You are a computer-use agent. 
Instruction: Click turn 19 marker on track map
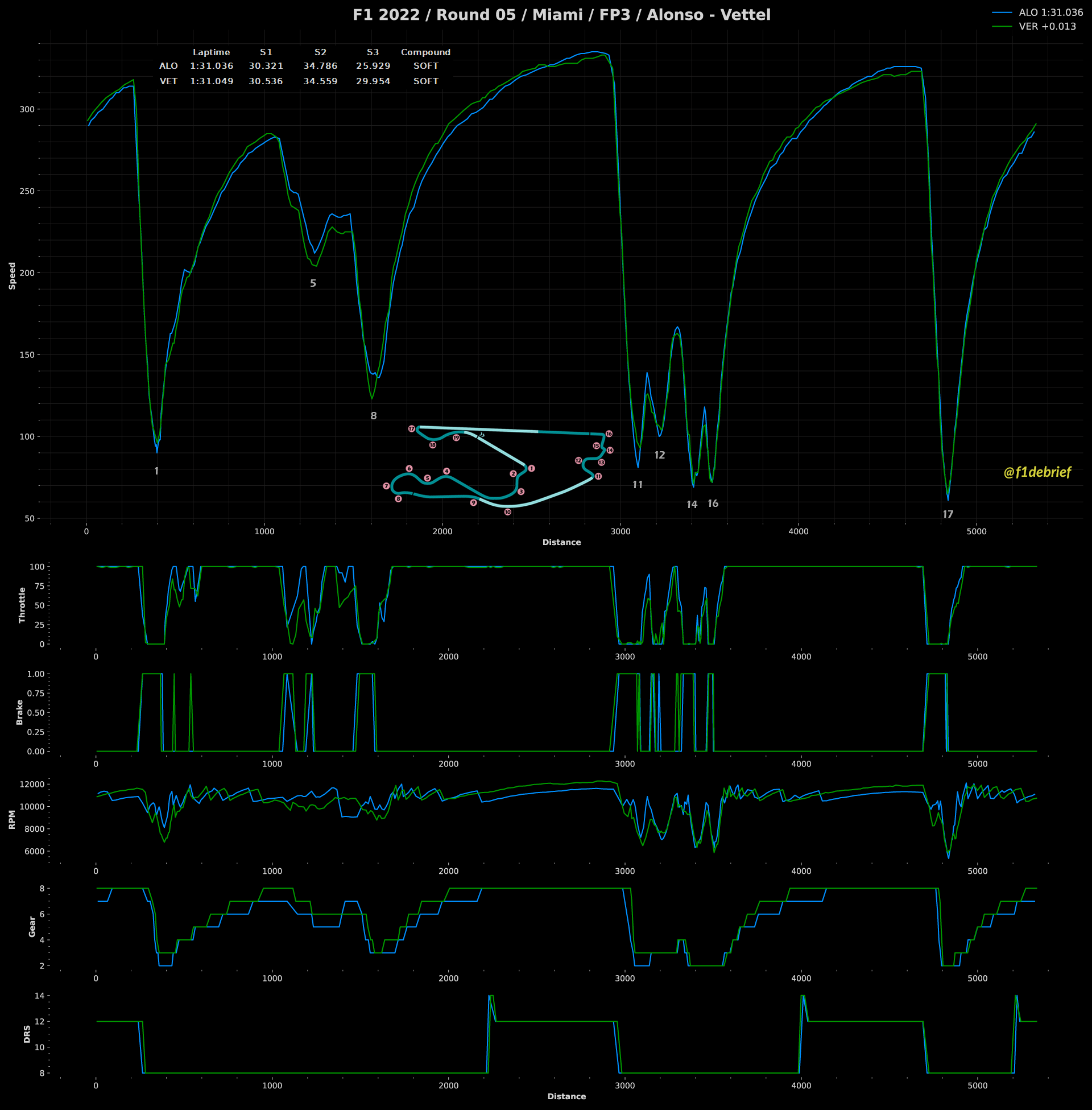tap(456, 438)
